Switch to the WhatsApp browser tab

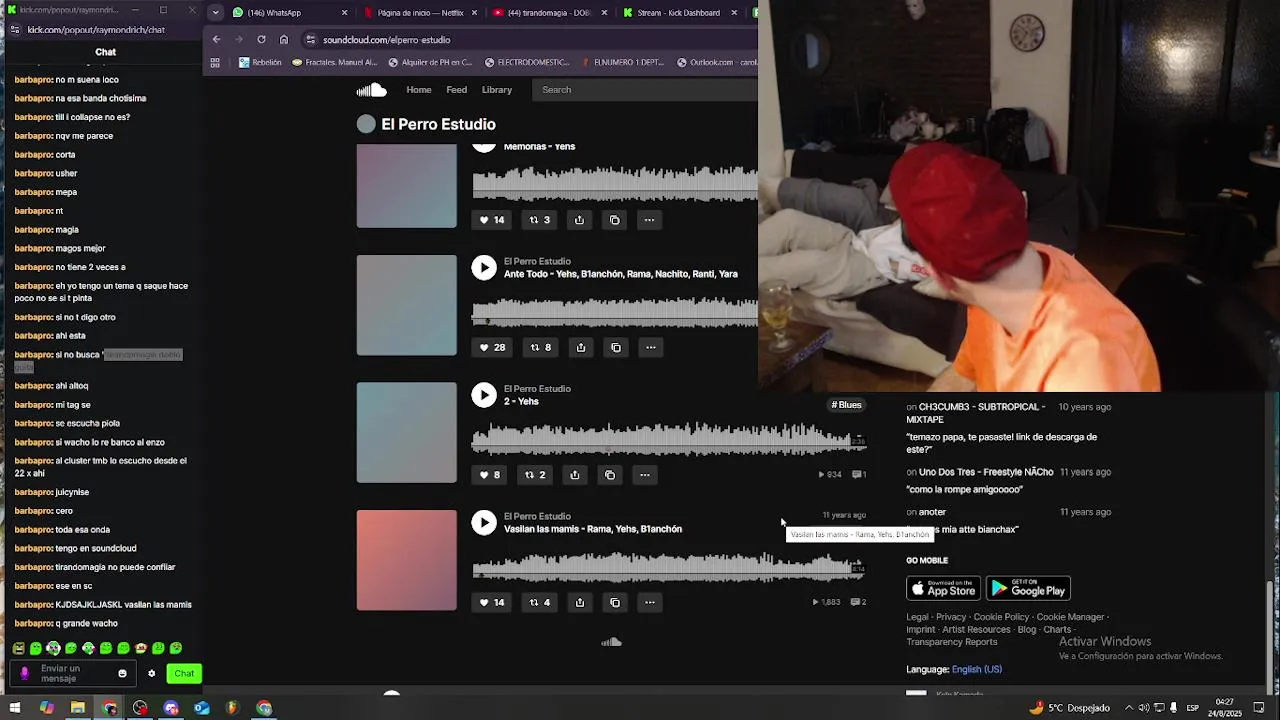pos(290,13)
